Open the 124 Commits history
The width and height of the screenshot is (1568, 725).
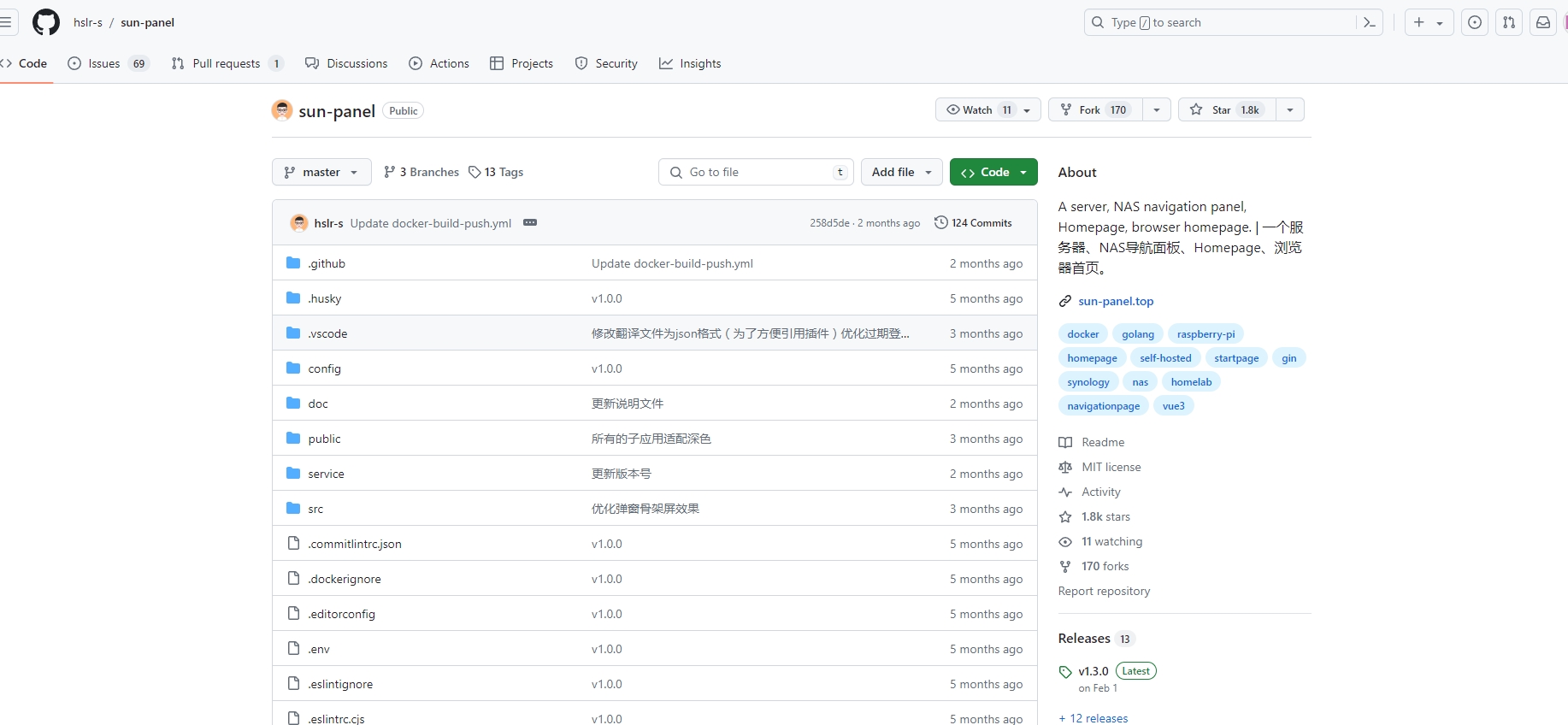pyautogui.click(x=973, y=222)
